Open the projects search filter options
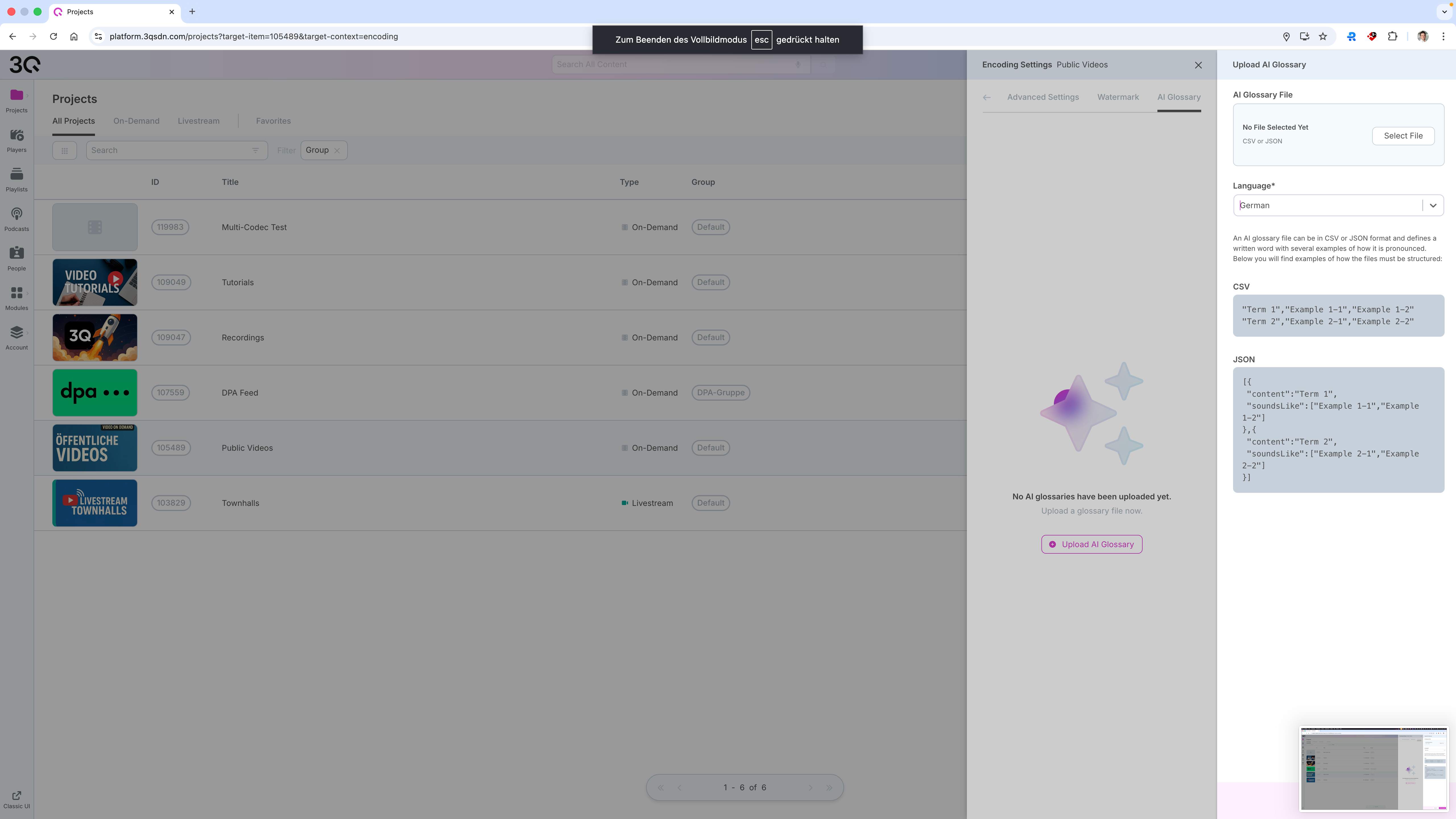The image size is (1456, 819). (255, 150)
